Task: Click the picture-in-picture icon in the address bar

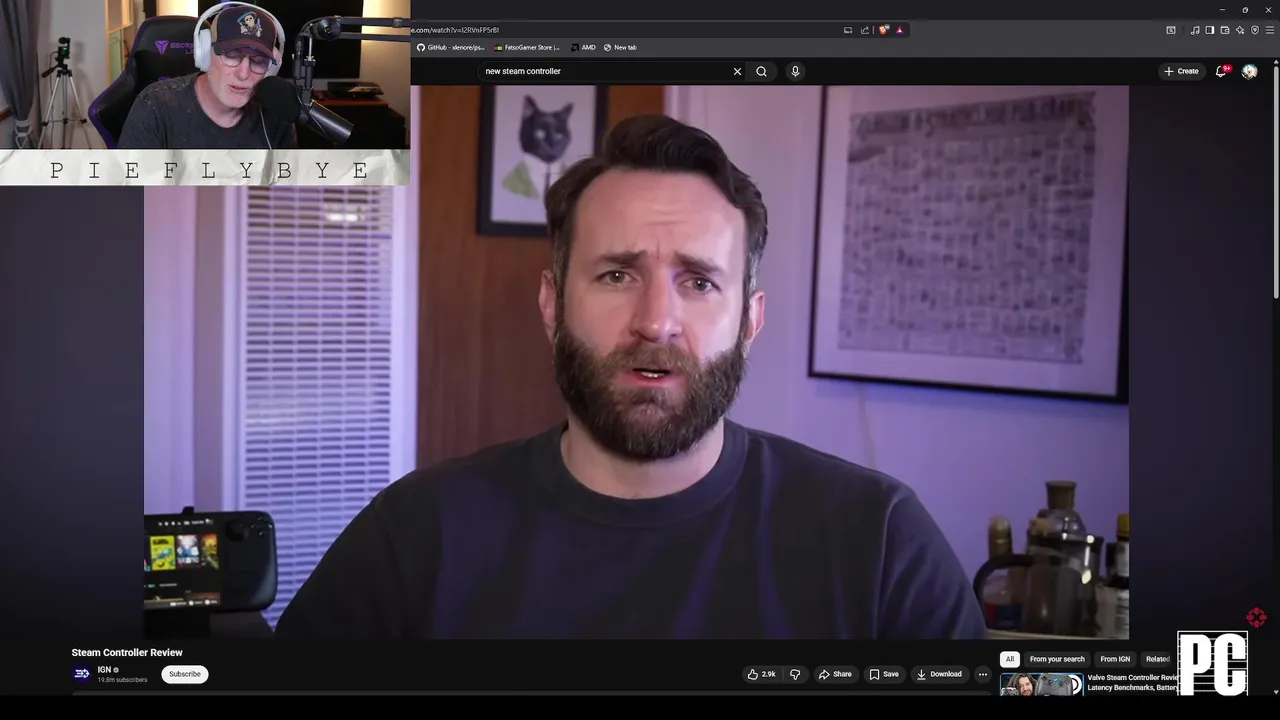Action: (x=848, y=30)
